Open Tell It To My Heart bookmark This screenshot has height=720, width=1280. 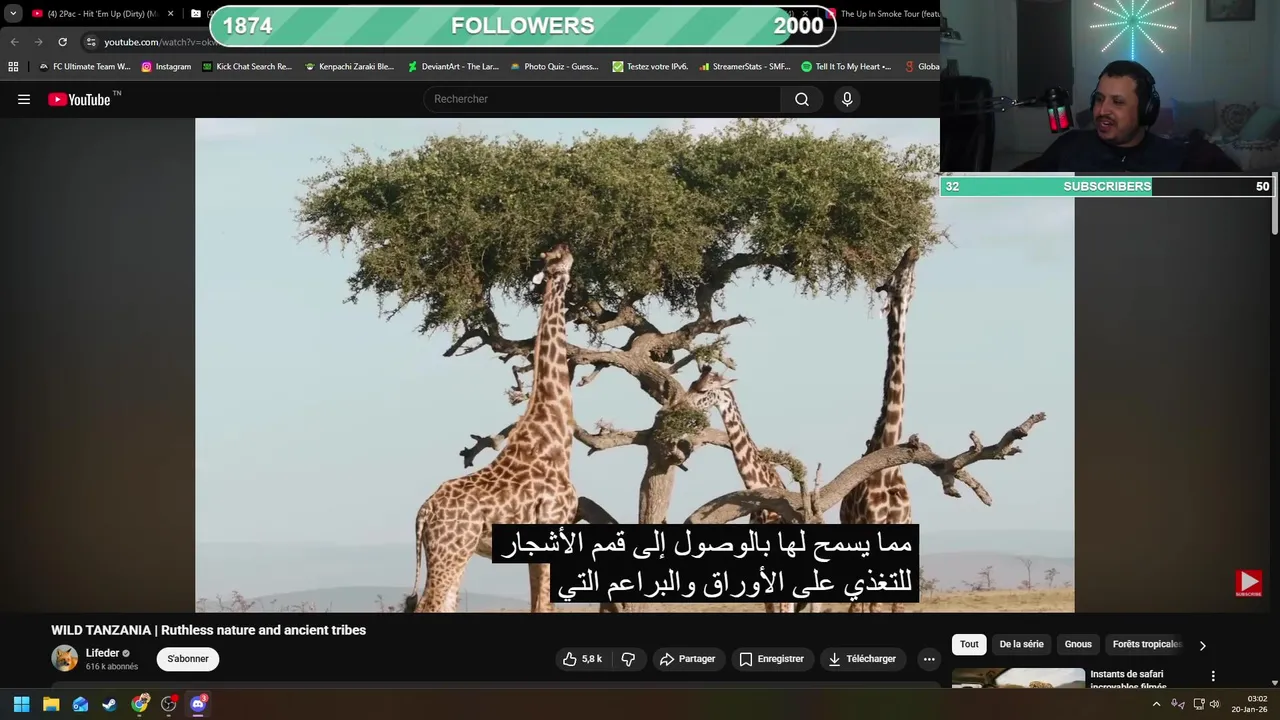(x=846, y=67)
